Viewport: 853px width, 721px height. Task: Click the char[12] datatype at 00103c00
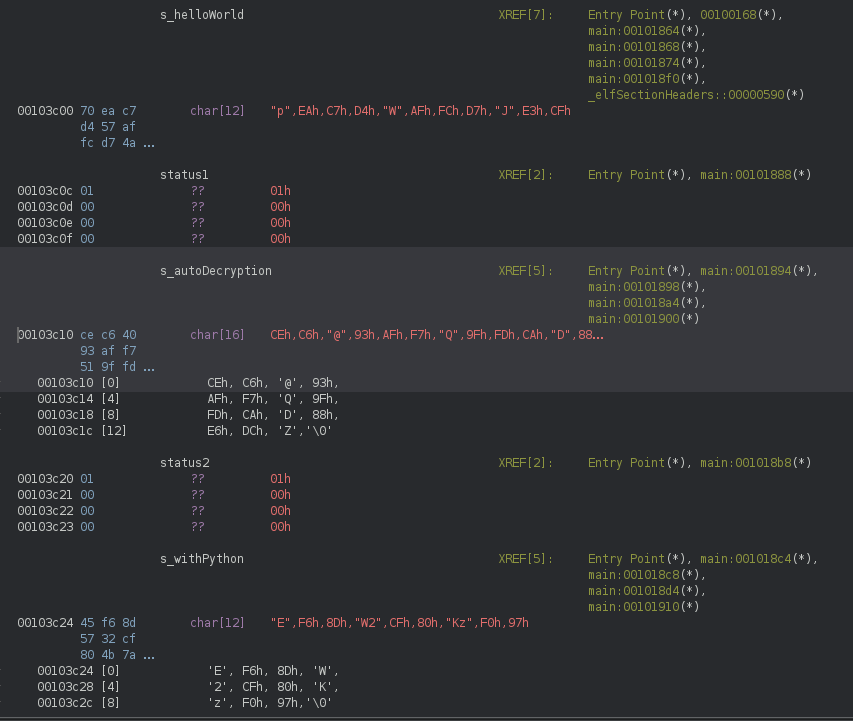(217, 111)
